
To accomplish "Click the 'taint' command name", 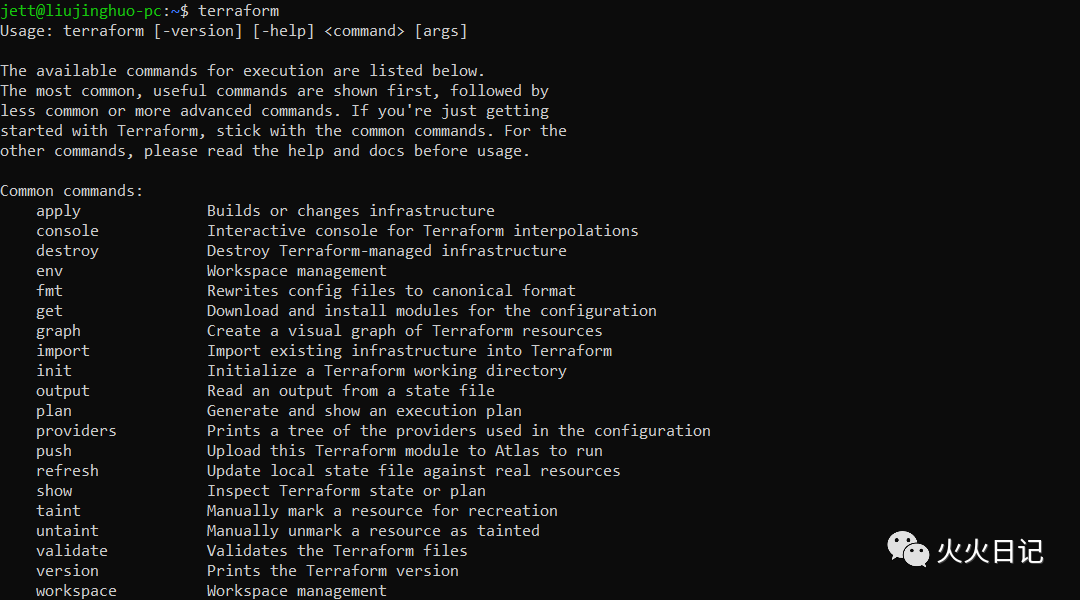I will pyautogui.click(x=58, y=511).
